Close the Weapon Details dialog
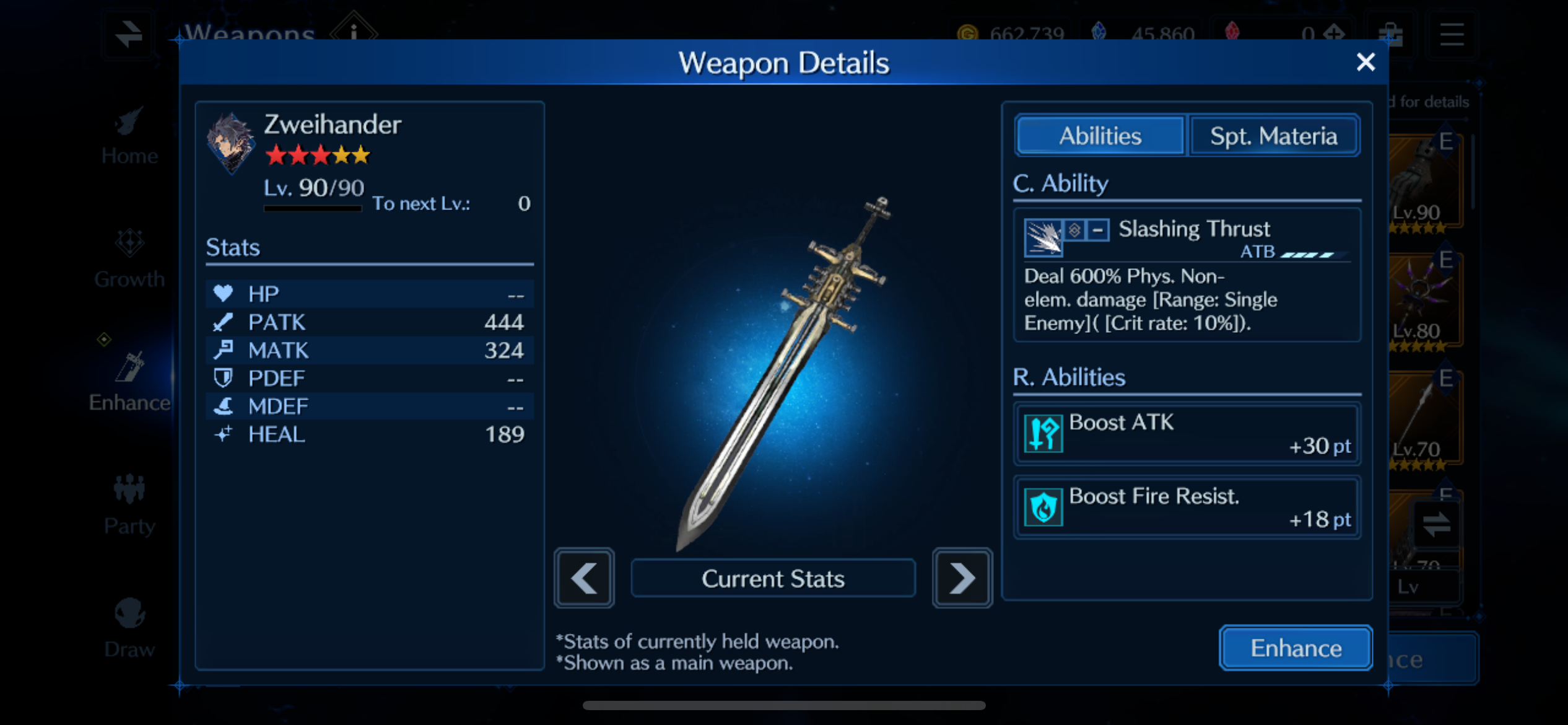This screenshot has height=725, width=1568. coord(1365,62)
